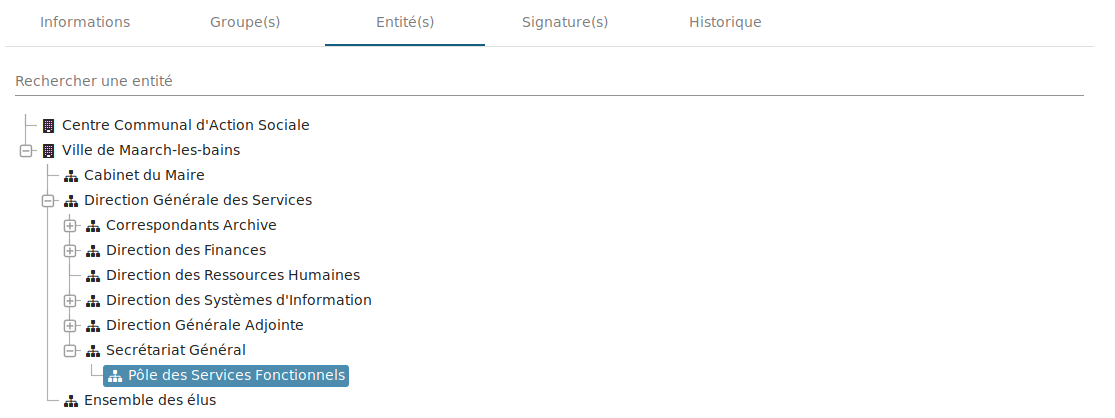Expand Direction des Systèmes d'Information
The width and height of the screenshot is (1115, 418).
pyautogui.click(x=70, y=300)
